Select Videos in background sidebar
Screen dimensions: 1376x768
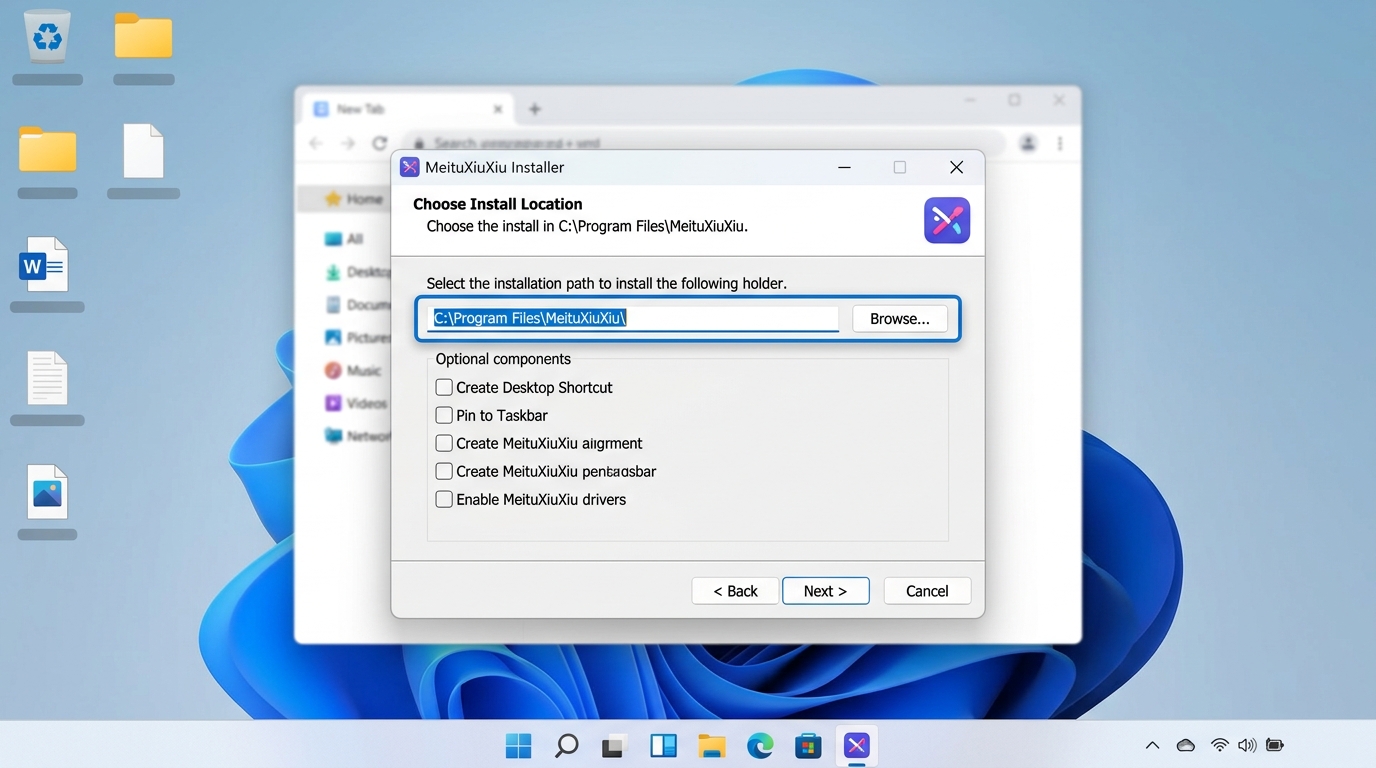(x=356, y=403)
